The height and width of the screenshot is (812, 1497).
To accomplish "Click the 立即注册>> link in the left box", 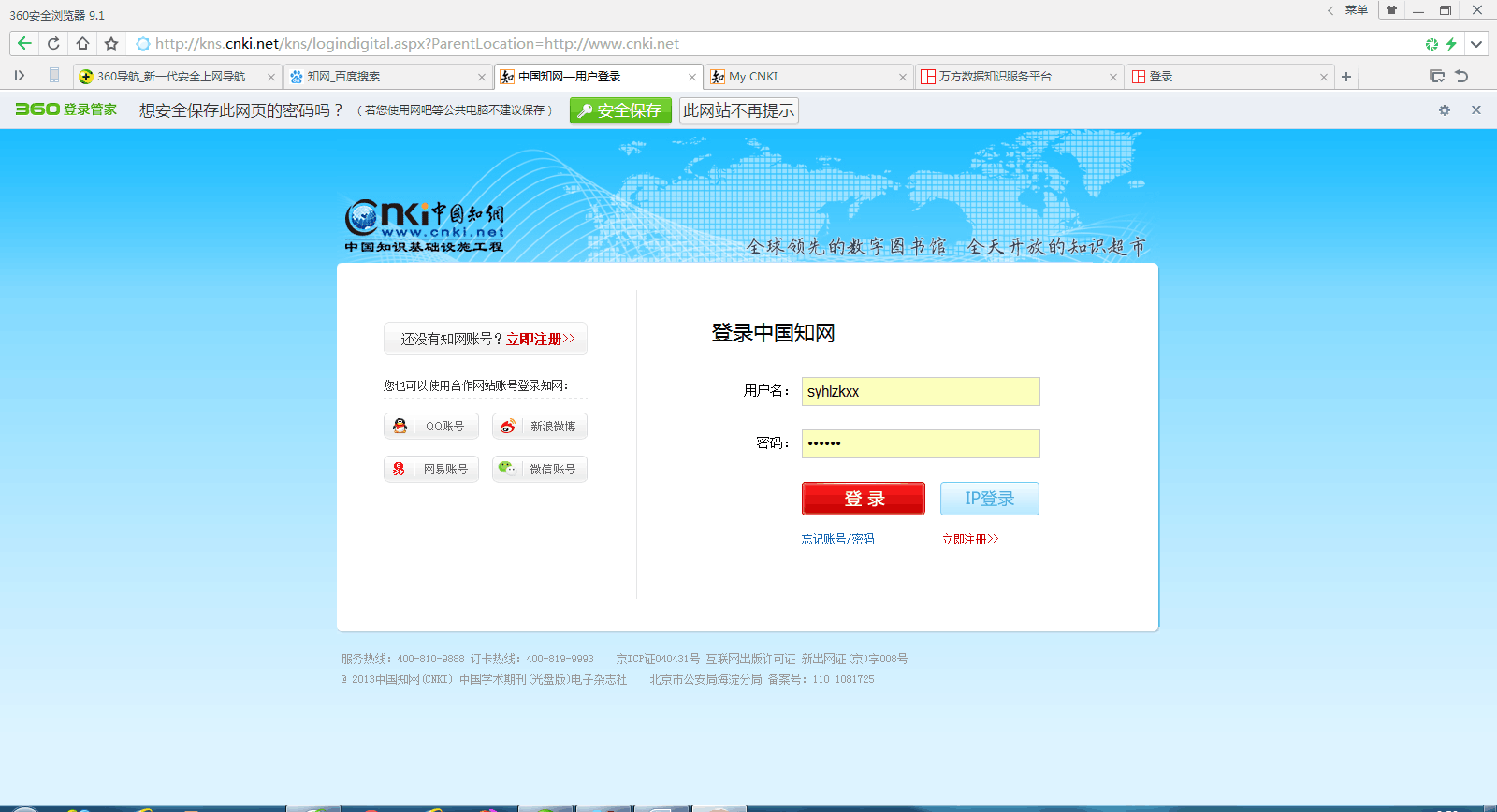I will pyautogui.click(x=541, y=339).
